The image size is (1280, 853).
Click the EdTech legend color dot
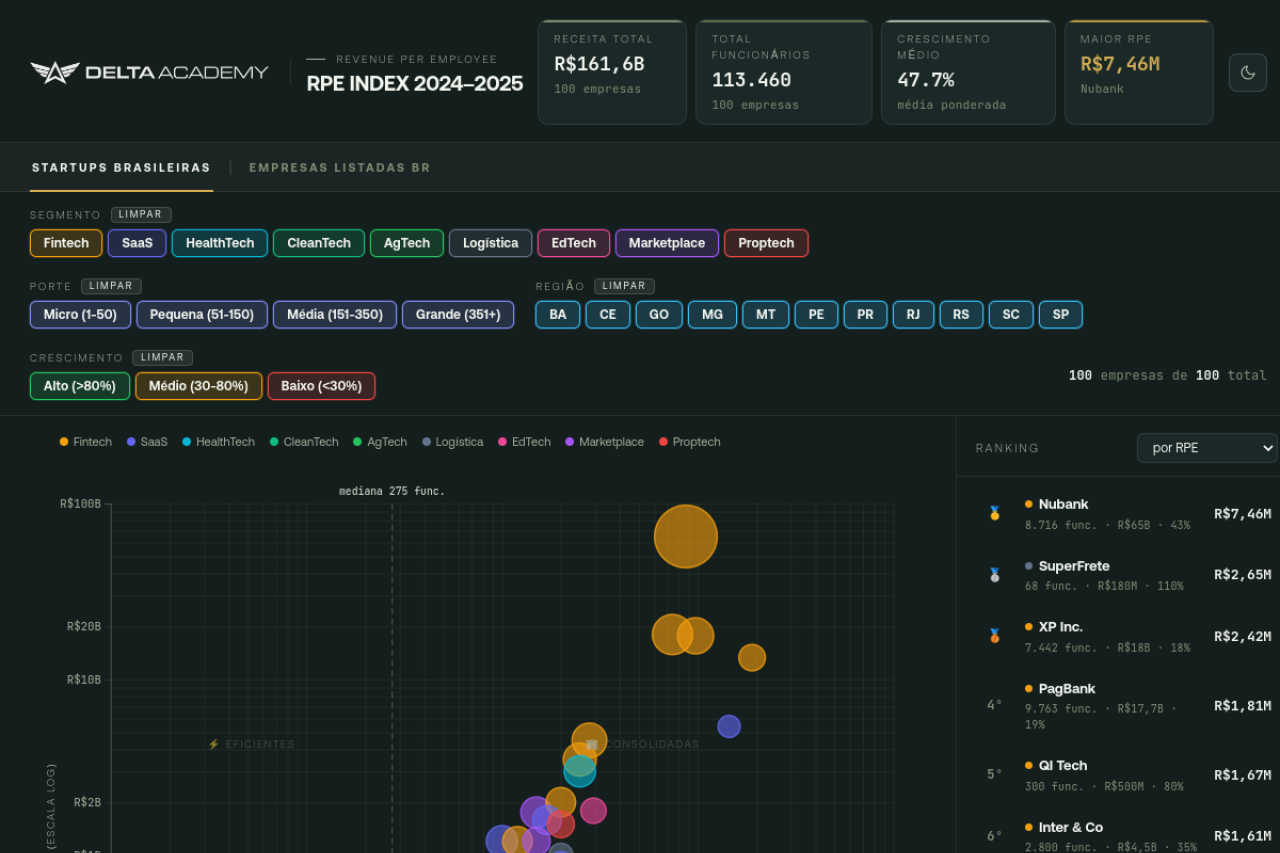(503, 442)
